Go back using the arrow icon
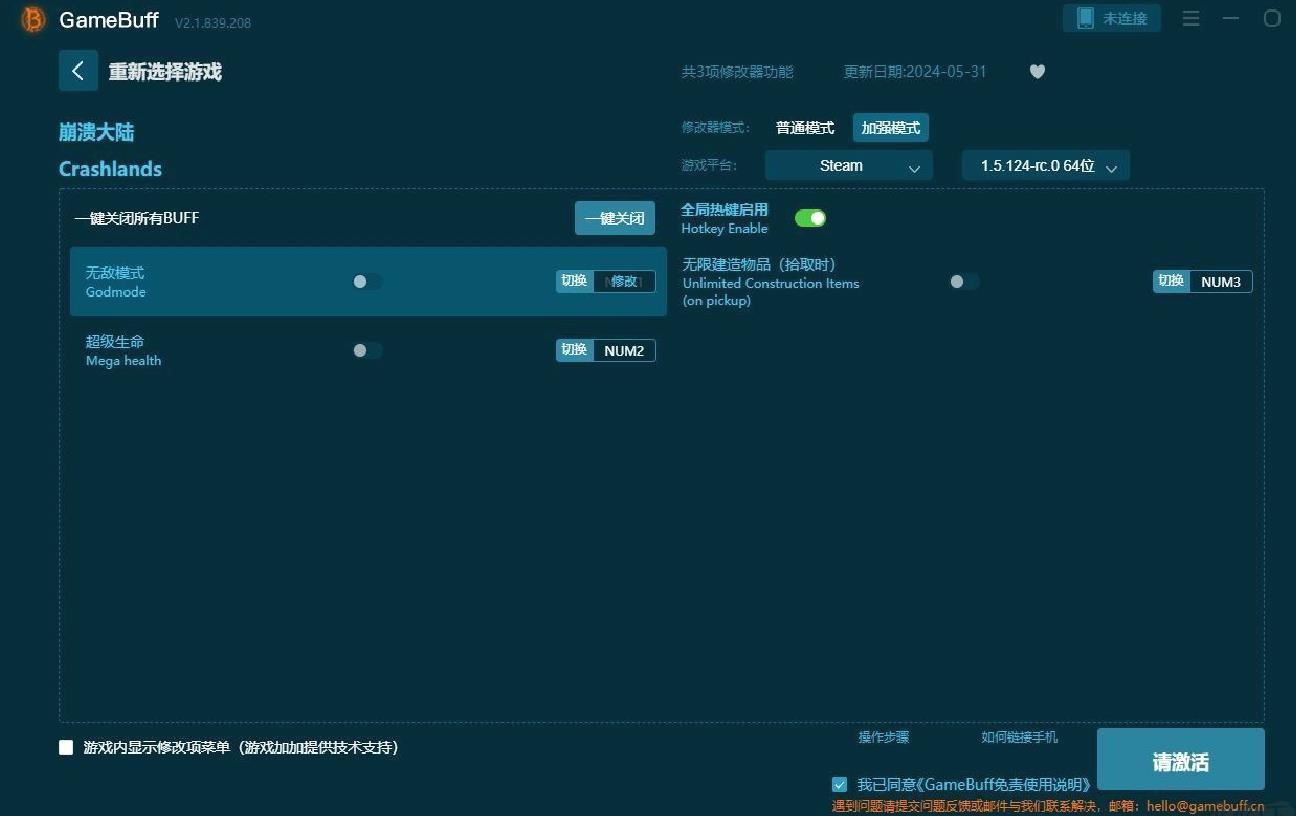 pyautogui.click(x=78, y=71)
